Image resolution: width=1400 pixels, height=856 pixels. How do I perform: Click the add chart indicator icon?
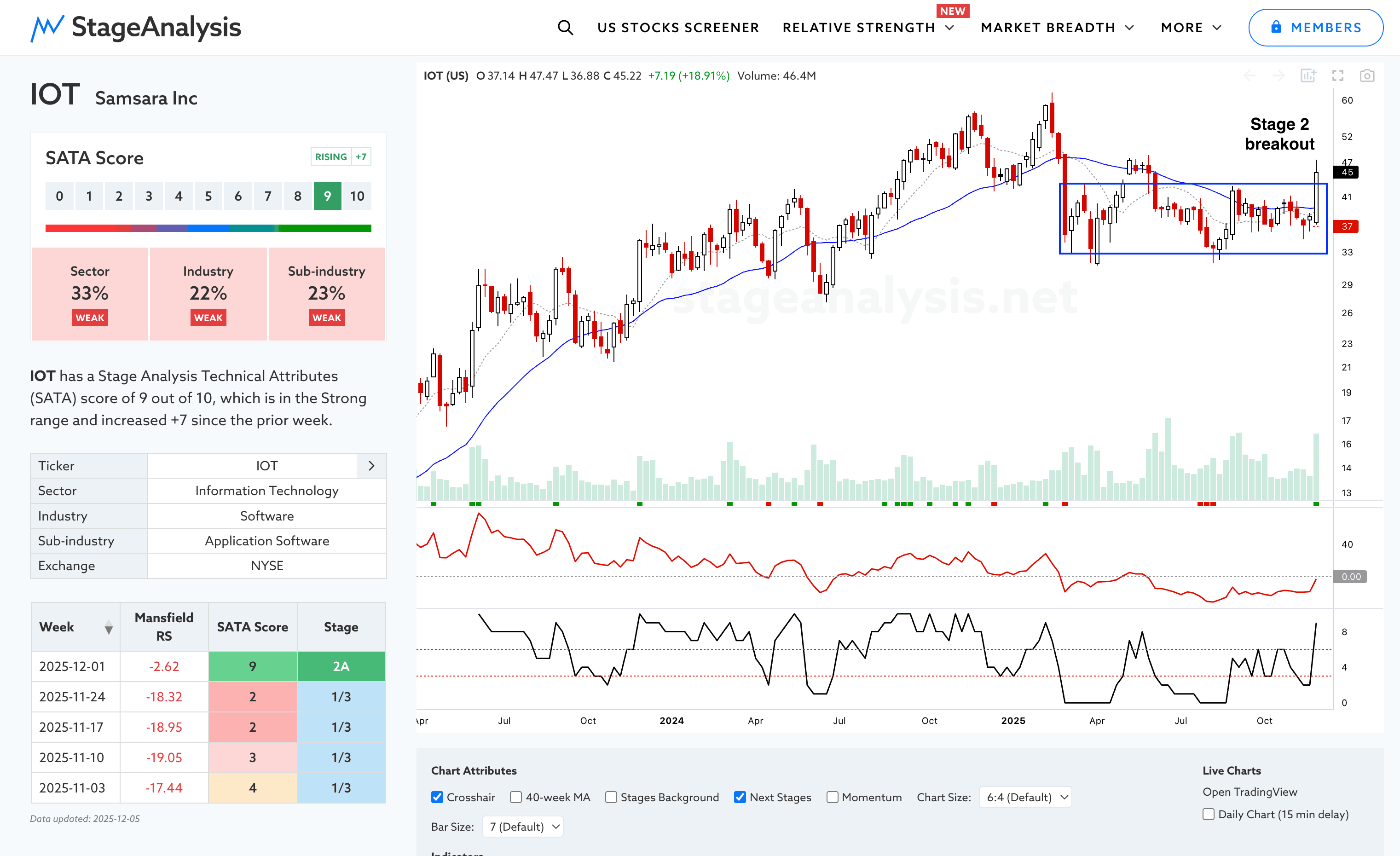[1307, 75]
